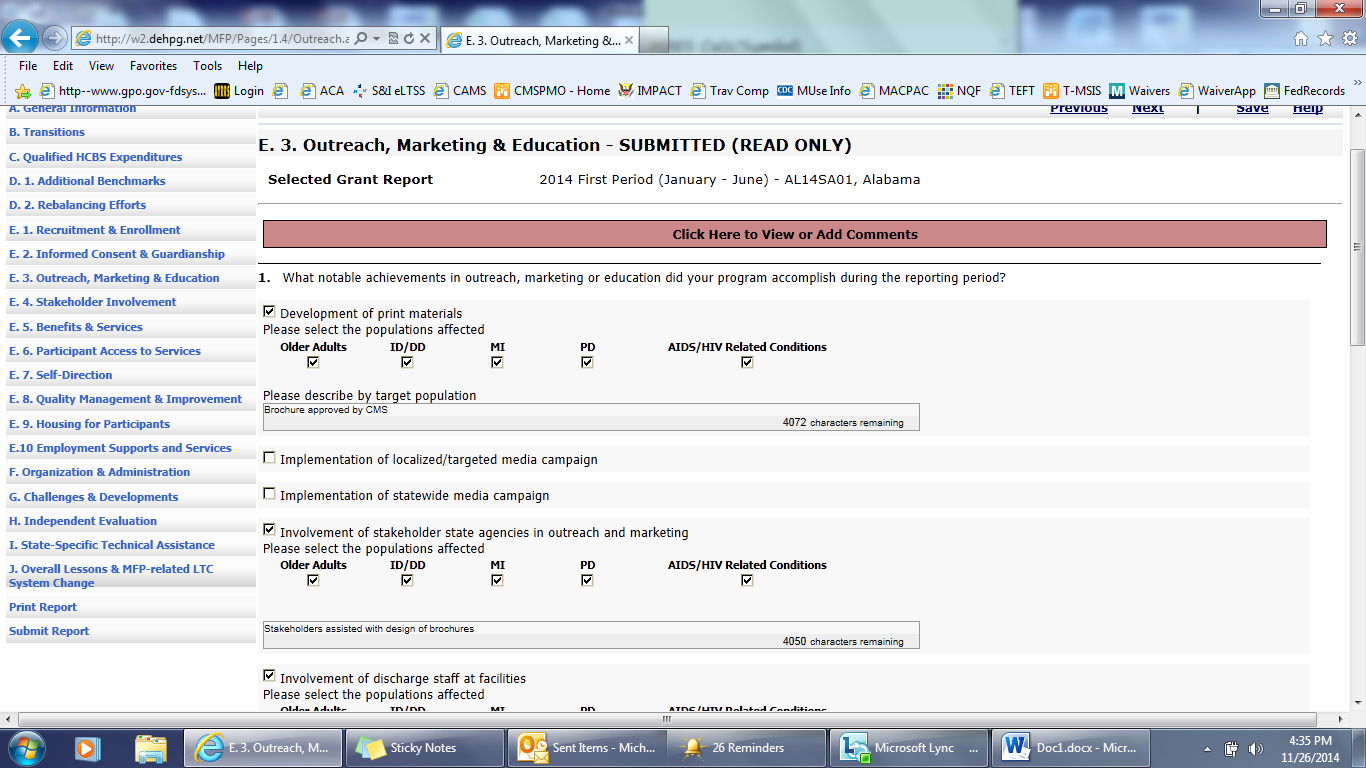Open the Login bookmark in Favorites bar
This screenshot has width=1366, height=768.
pos(239,91)
